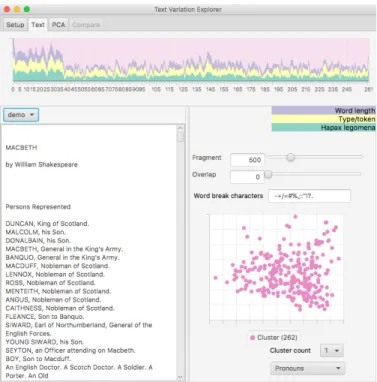The width and height of the screenshot is (377, 382).
Task: Click the Overlap slider handle
Action: click(x=268, y=174)
